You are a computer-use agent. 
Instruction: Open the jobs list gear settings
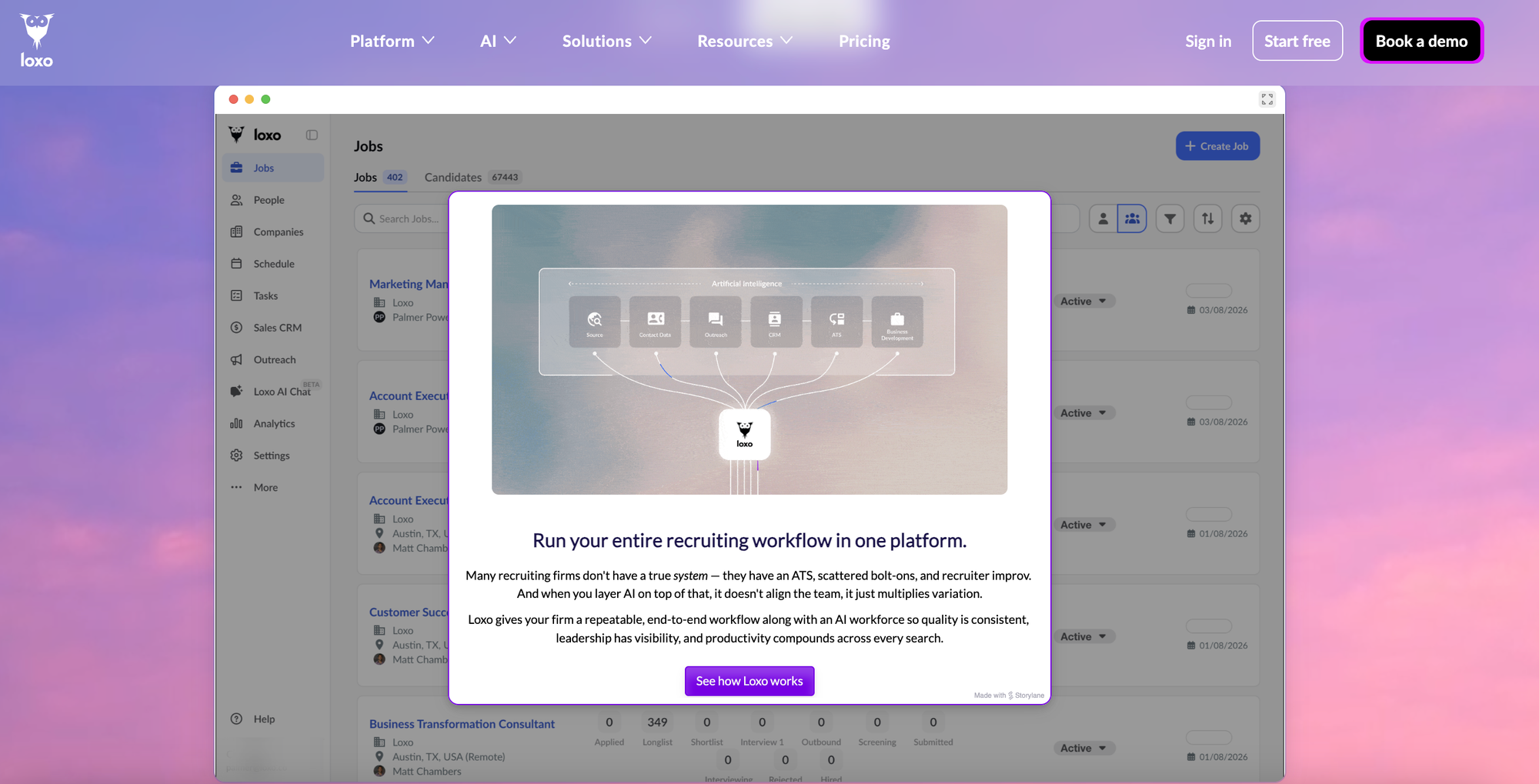pos(1245,219)
